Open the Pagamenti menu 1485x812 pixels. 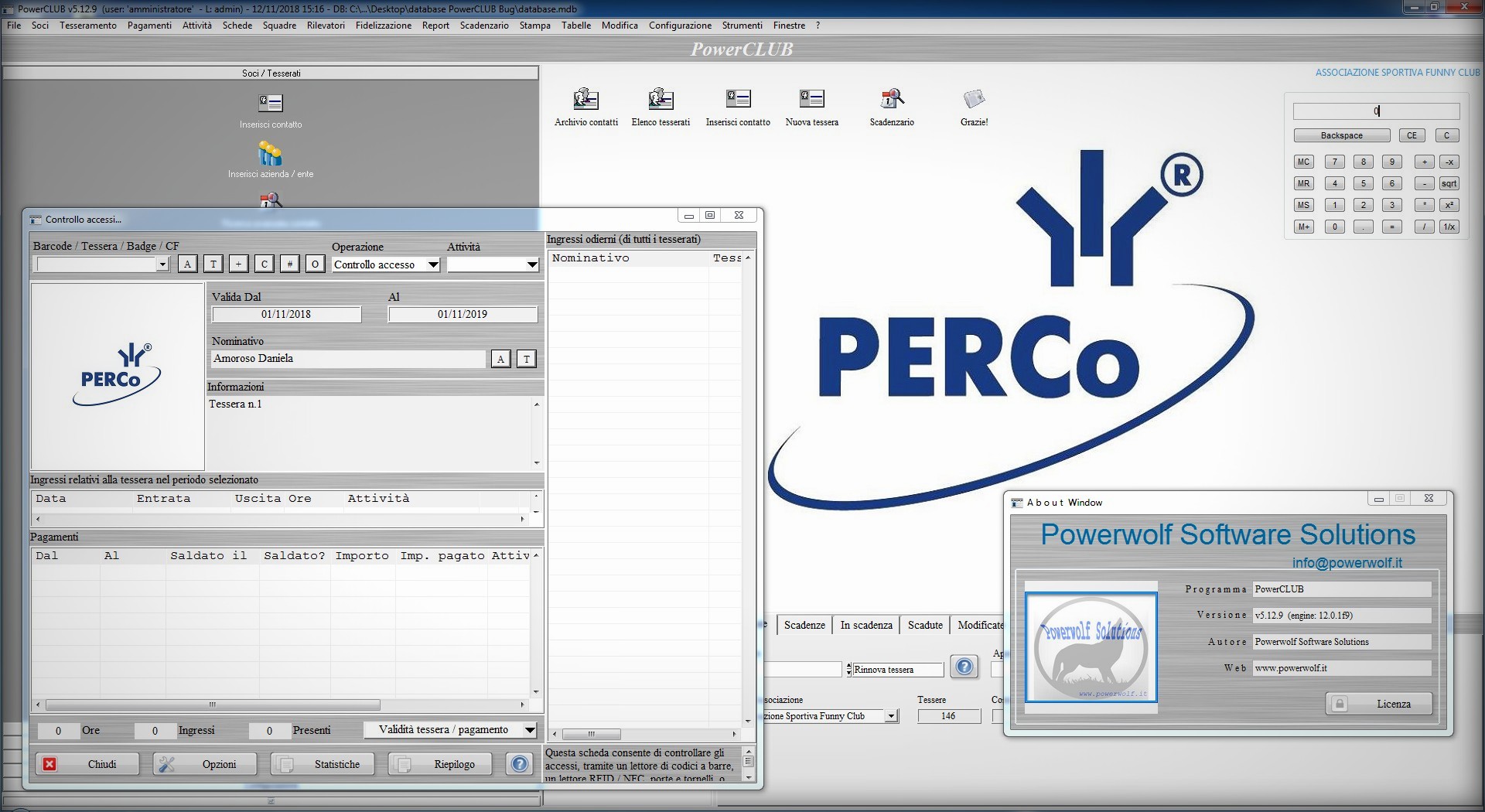(x=149, y=26)
